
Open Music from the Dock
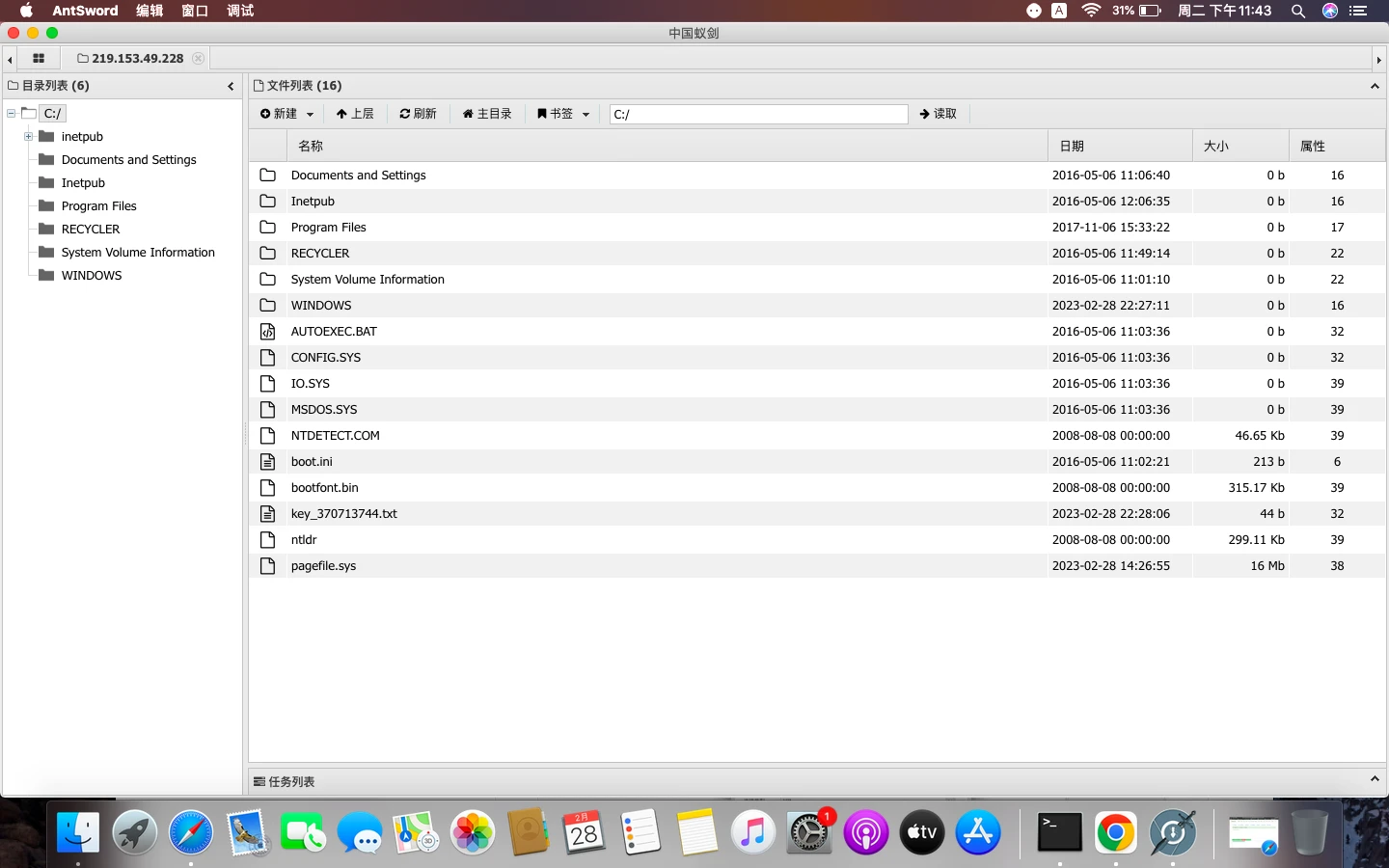[x=753, y=832]
